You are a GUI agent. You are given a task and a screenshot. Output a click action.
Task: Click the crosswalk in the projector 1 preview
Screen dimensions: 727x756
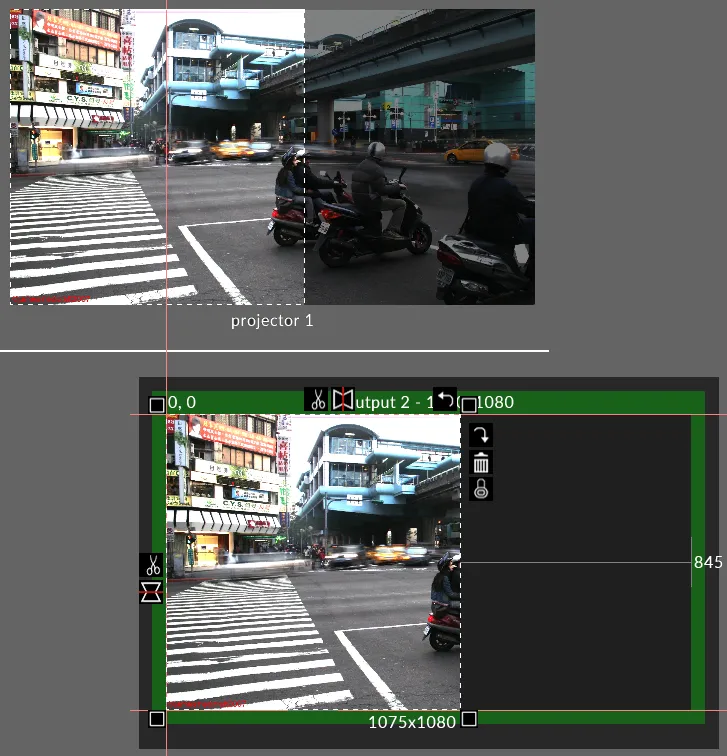coord(90,240)
